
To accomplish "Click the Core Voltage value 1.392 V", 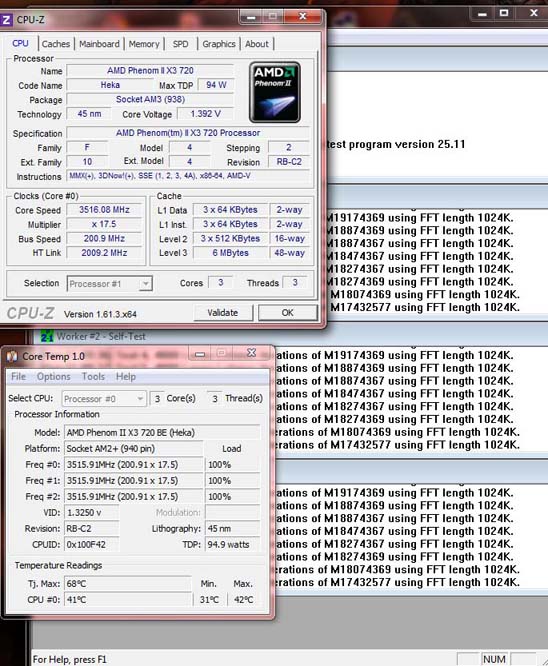I will tap(205, 114).
